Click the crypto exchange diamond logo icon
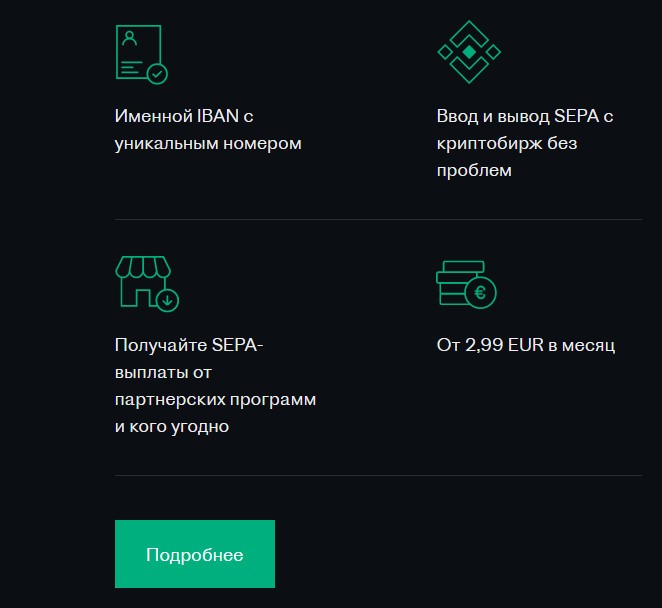 click(468, 51)
